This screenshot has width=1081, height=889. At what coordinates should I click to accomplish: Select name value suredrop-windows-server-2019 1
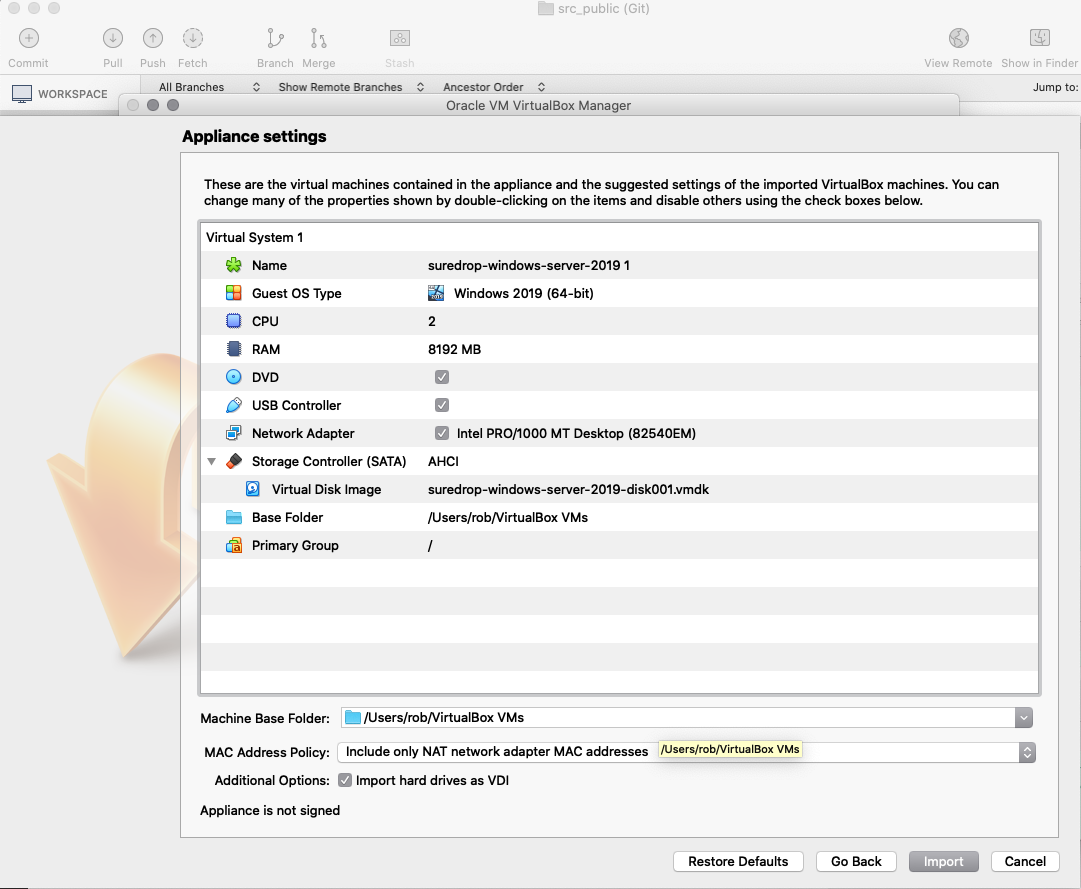529,265
